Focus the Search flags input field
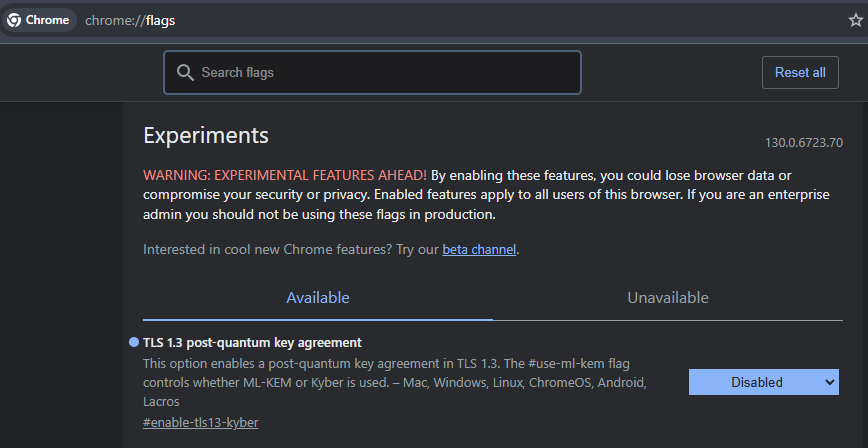 (x=372, y=73)
